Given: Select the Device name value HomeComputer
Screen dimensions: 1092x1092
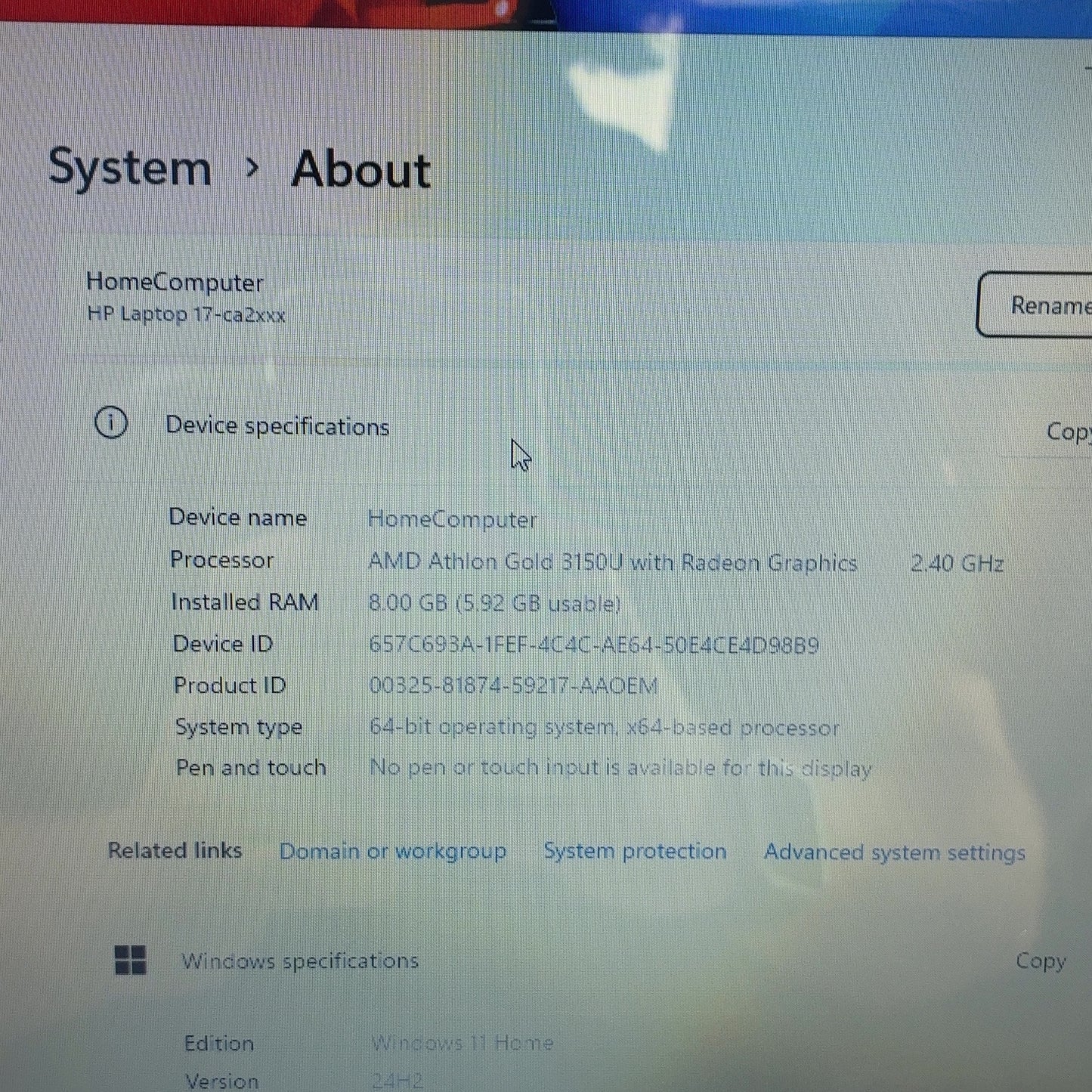Looking at the screenshot, I should point(452,519).
